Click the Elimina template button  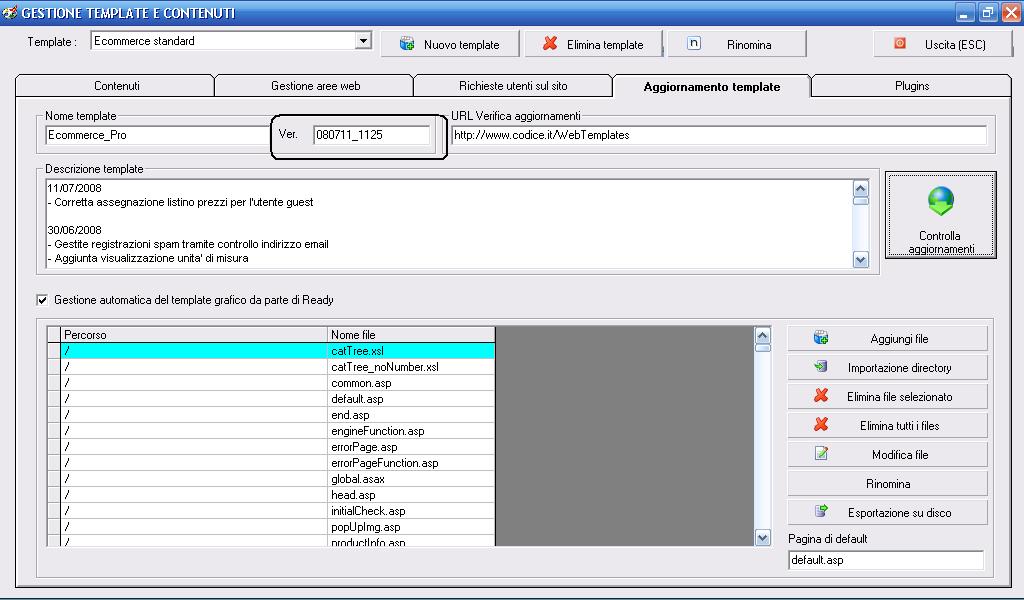pyautogui.click(x=594, y=44)
